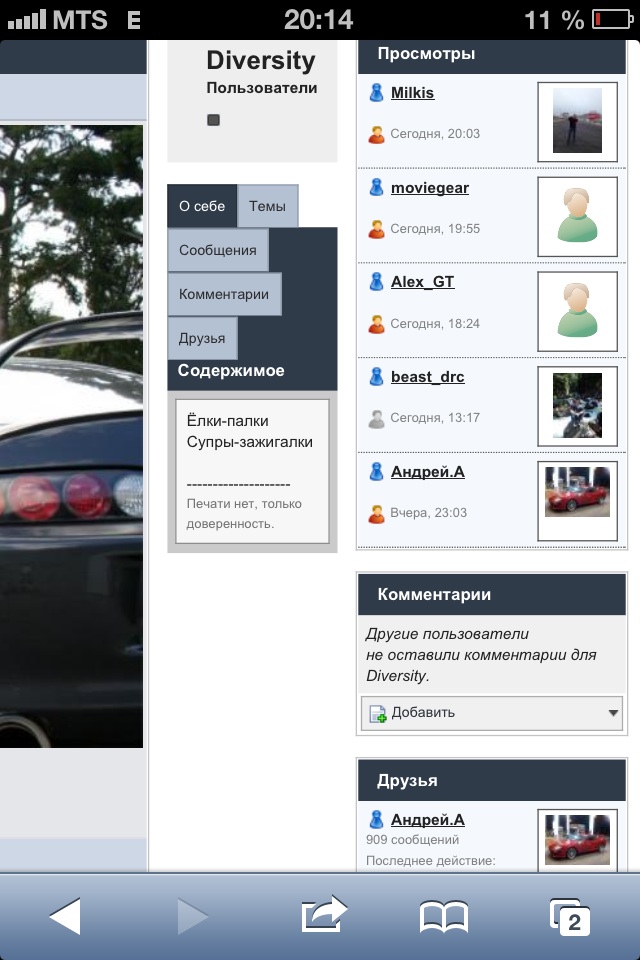Select the Комментарии tab
The image size is (640, 960).
pos(224,294)
